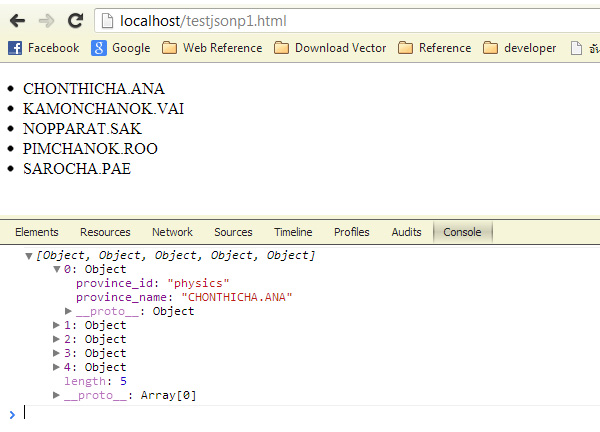Expand the 1: Object entry
The width and height of the screenshot is (600, 432).
[x=57, y=326]
